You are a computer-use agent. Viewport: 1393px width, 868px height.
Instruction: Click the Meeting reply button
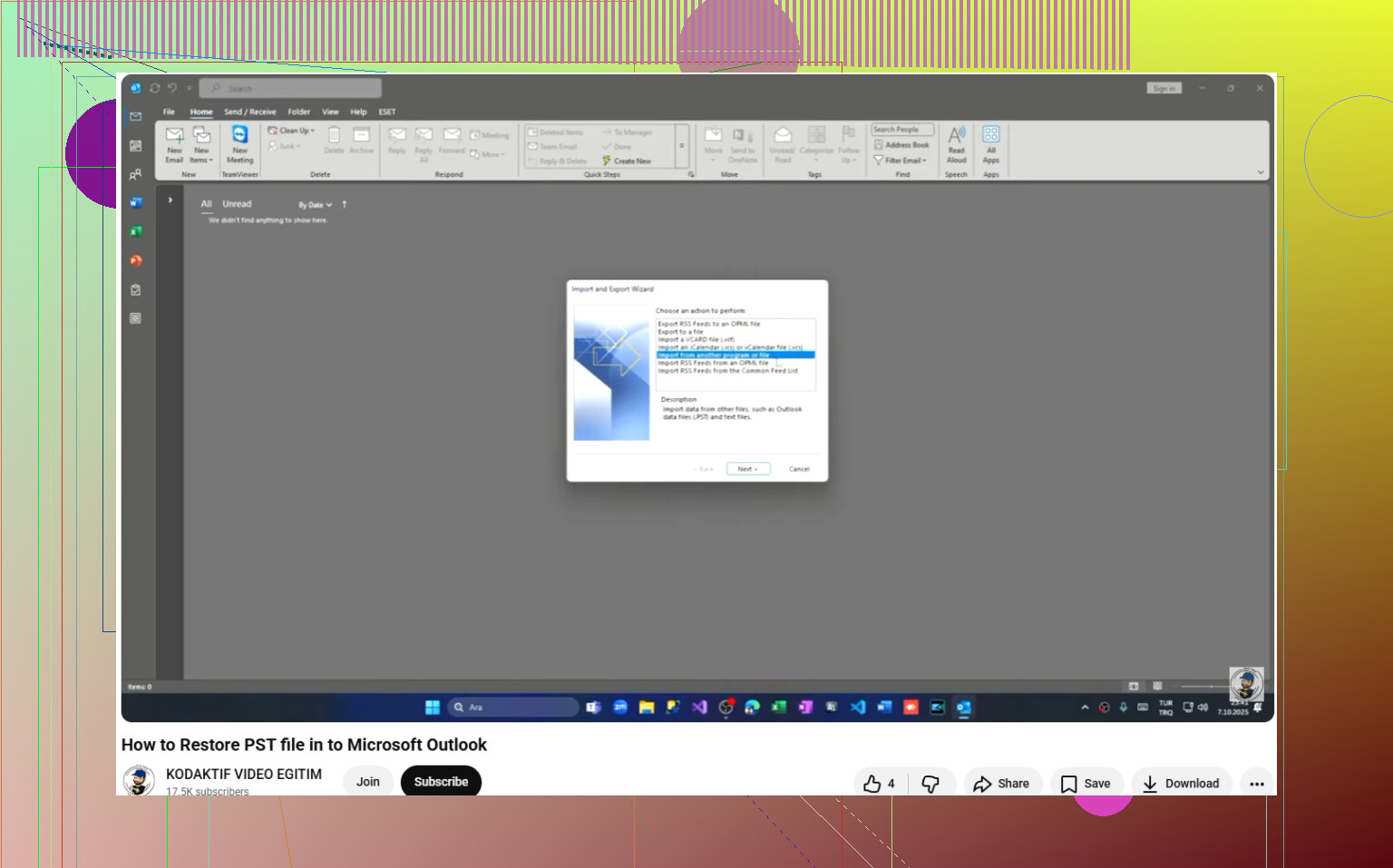490,135
